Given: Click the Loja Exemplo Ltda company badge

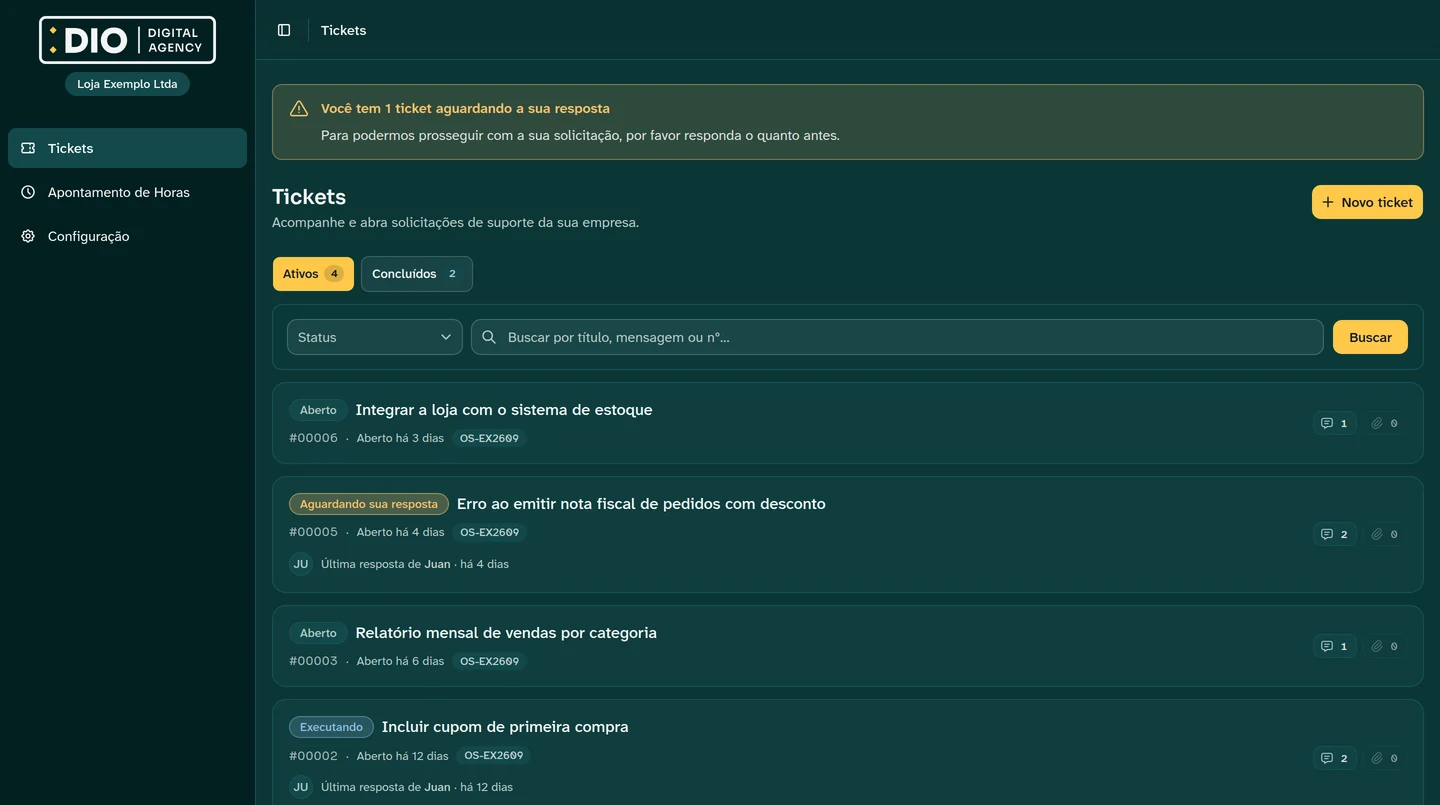Looking at the screenshot, I should [x=127, y=84].
